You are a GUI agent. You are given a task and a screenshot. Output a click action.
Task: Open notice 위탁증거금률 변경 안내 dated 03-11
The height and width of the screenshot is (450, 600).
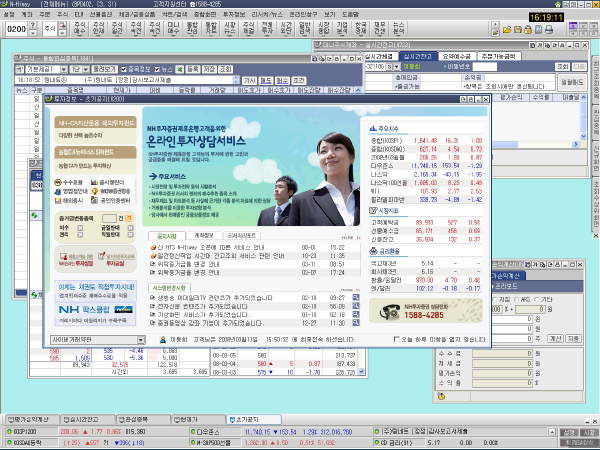(x=188, y=264)
